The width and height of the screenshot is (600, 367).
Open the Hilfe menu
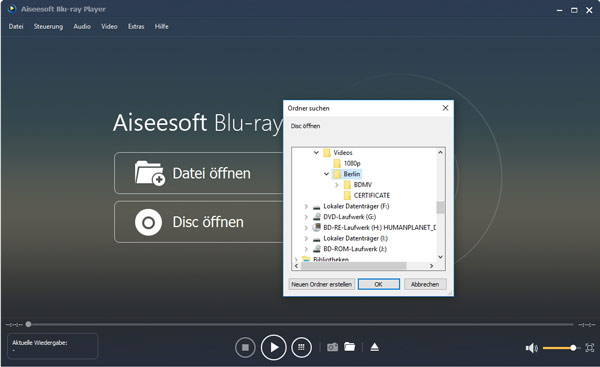pyautogui.click(x=161, y=26)
